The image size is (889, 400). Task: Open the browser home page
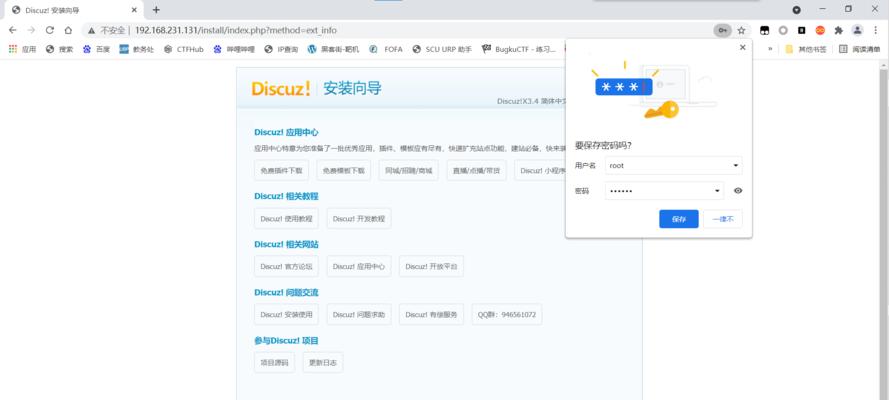click(68, 30)
